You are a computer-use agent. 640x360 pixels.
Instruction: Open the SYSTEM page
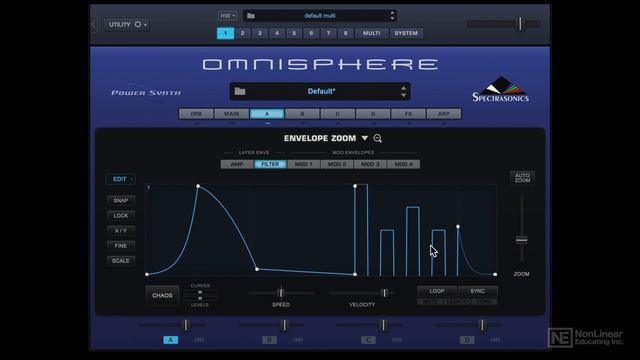tap(406, 33)
